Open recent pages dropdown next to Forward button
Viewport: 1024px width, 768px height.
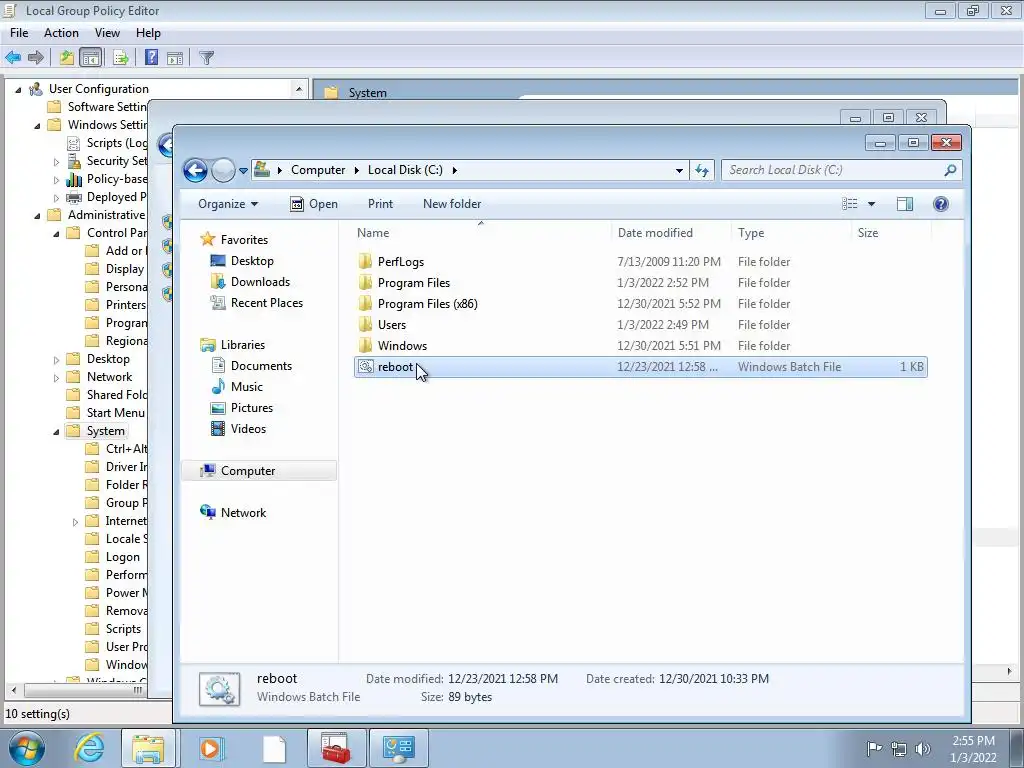[x=243, y=171]
